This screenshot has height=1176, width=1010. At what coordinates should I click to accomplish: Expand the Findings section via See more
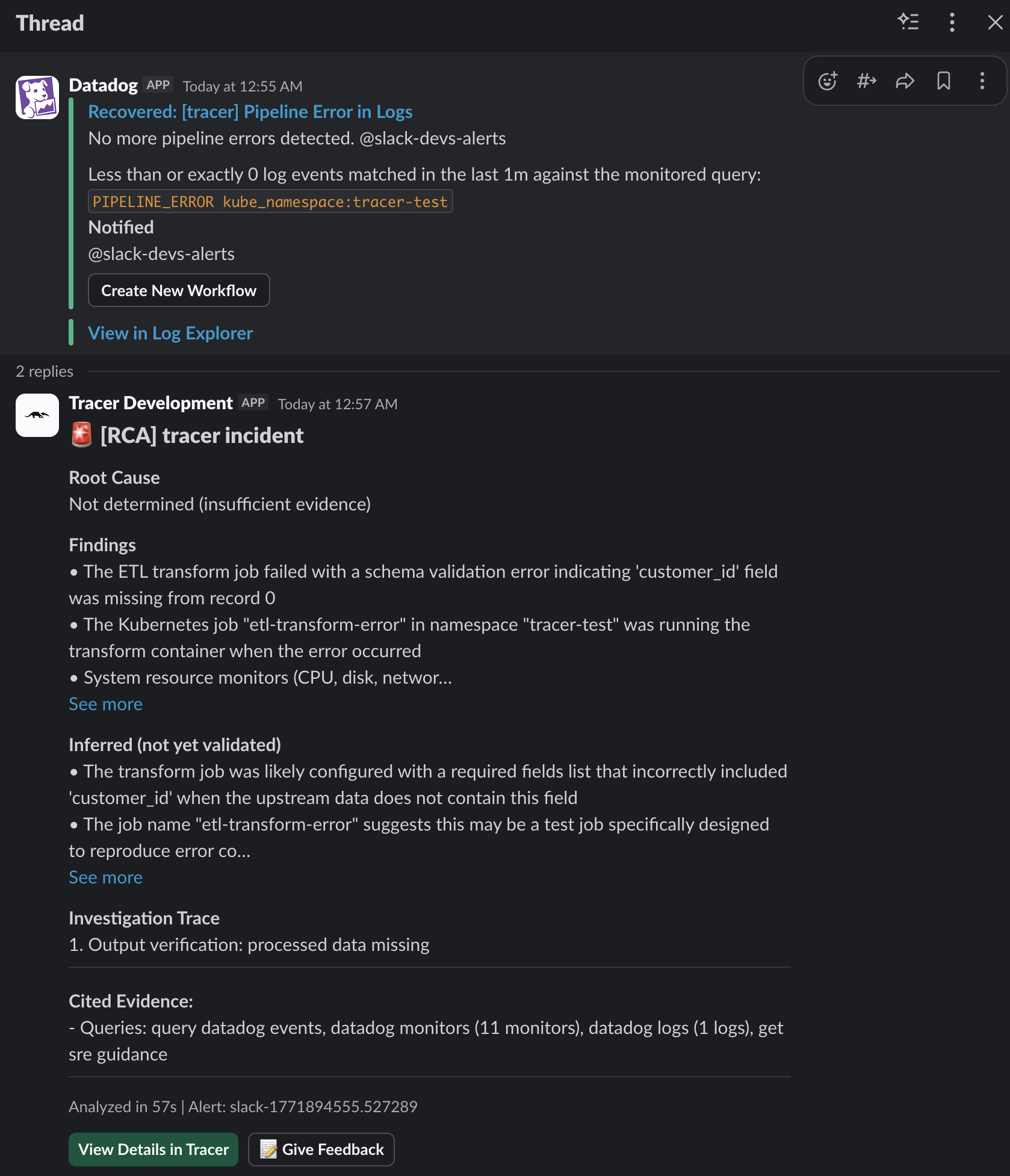(105, 704)
